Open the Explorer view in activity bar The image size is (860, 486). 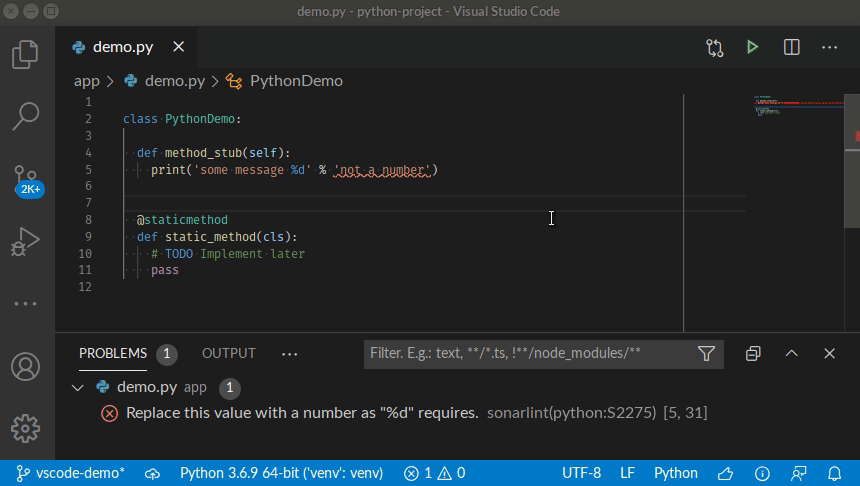[25, 54]
